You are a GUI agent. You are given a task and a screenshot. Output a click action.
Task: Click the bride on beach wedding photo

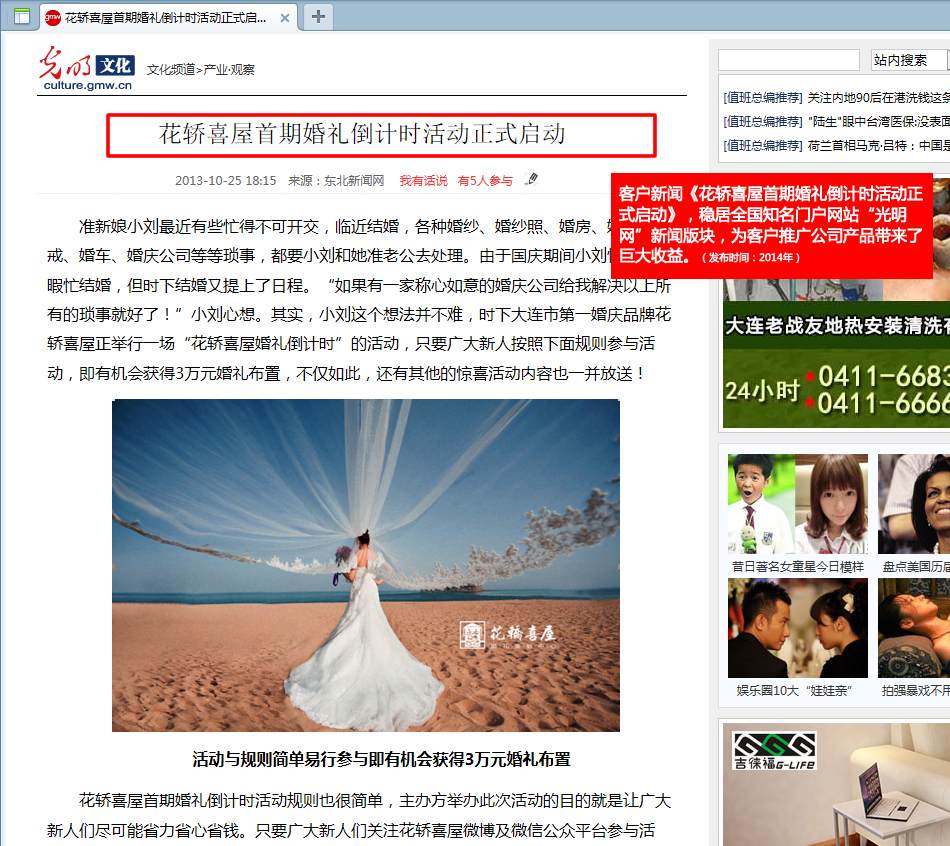tap(365, 565)
